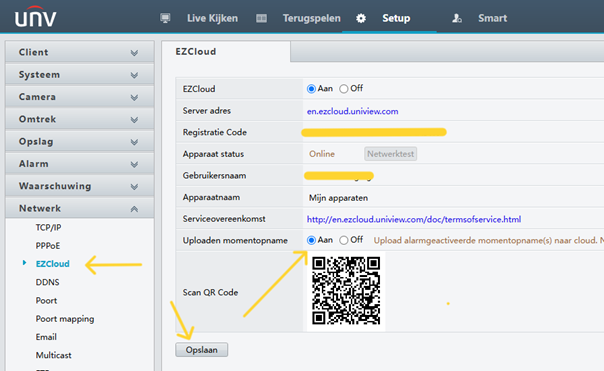Click the Upload alarmgeactiveerde momentopname hint text

coord(488,240)
